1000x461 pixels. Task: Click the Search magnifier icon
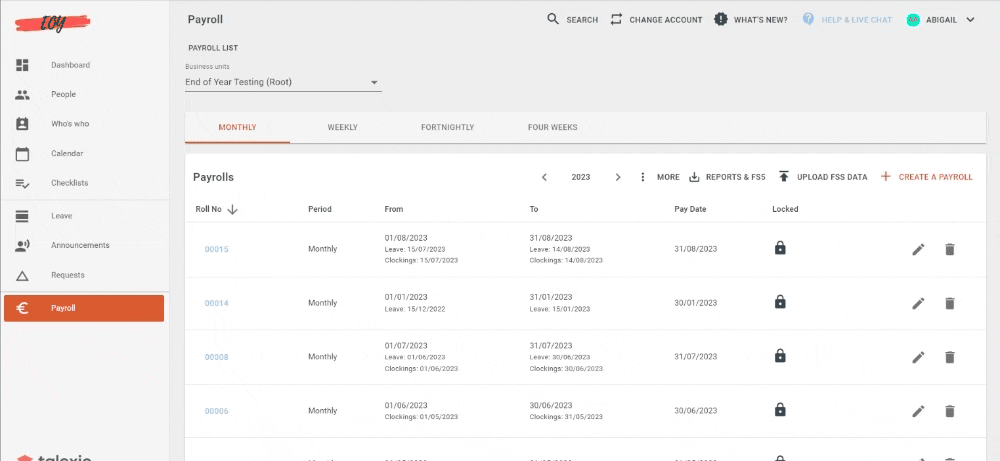point(553,19)
